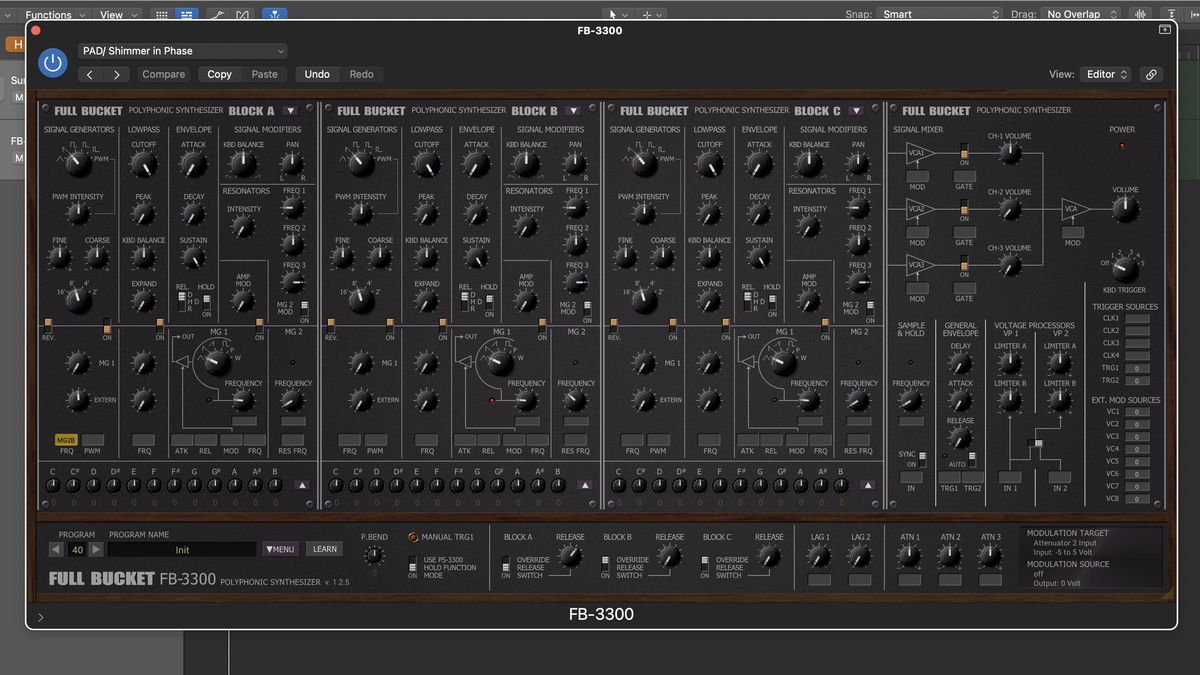
Task: Click the VCA1 triangle in Signal Mixer
Action: click(x=917, y=153)
